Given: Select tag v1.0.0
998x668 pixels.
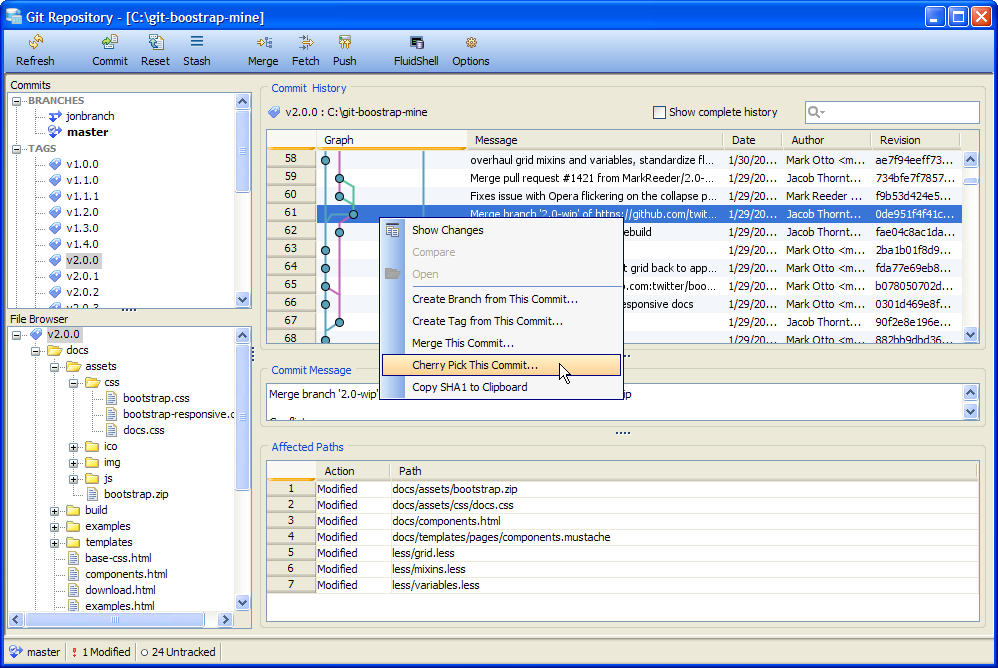Looking at the screenshot, I should tap(82, 164).
